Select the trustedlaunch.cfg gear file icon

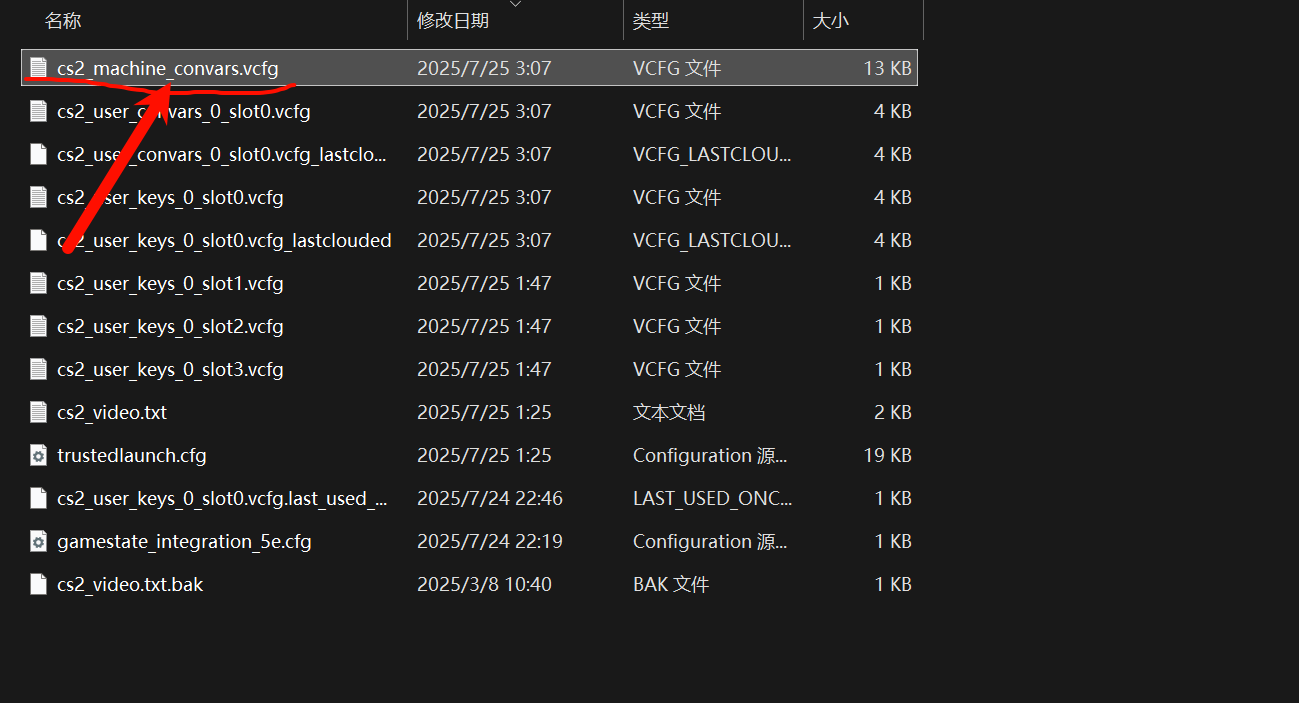38,455
